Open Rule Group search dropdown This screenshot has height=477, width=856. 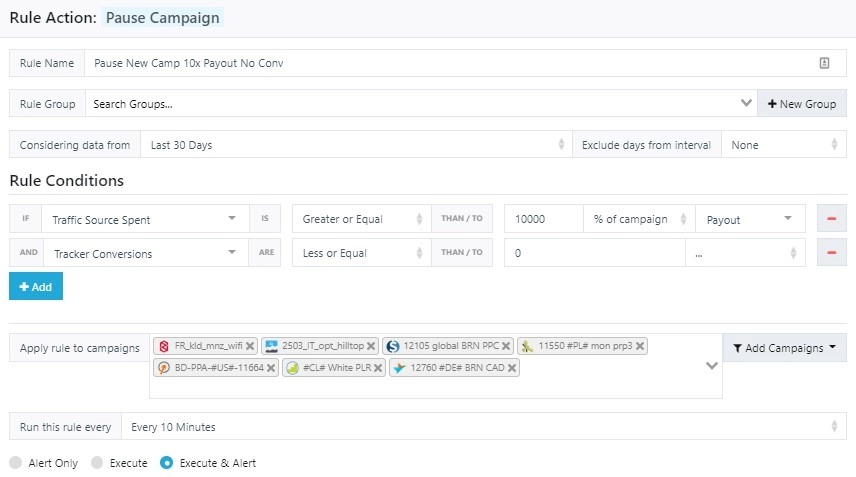(421, 104)
